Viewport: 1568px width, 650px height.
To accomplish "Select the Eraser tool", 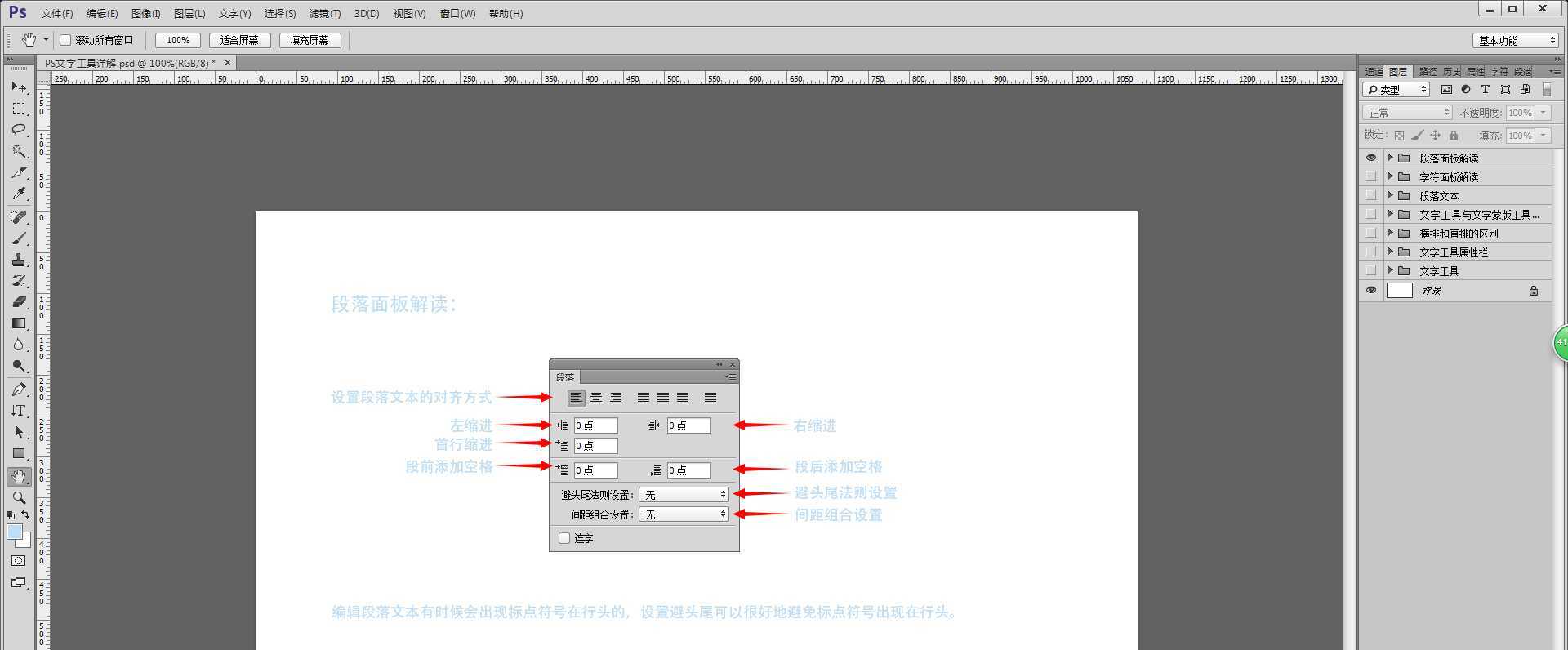I will point(19,302).
